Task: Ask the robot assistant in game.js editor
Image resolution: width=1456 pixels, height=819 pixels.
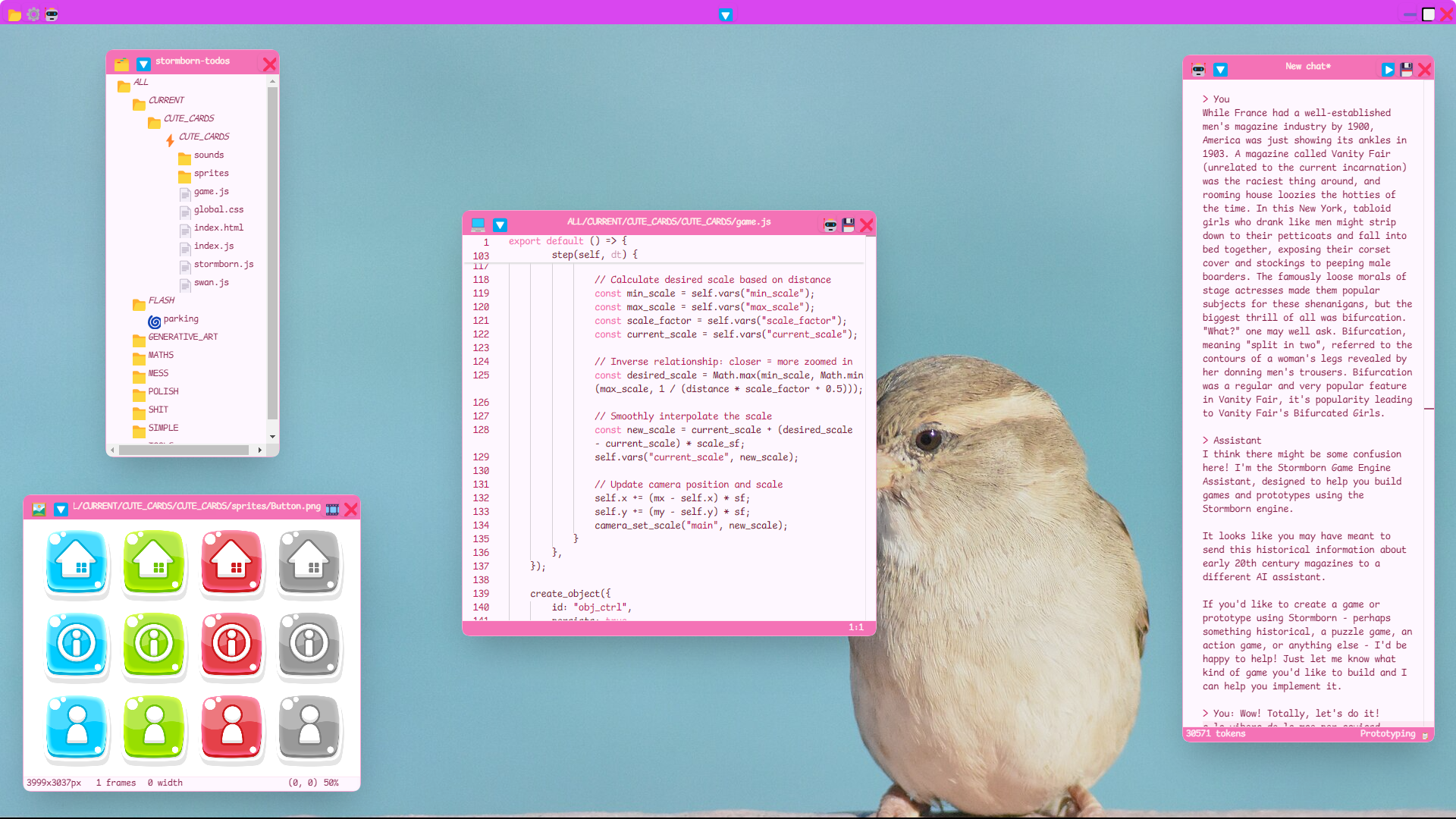Action: (x=830, y=225)
